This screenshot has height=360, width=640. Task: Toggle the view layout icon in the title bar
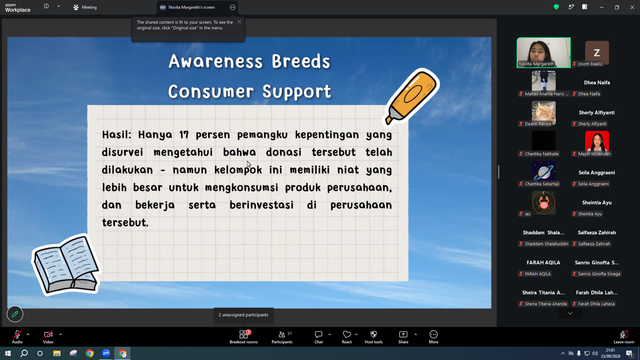coord(585,7)
